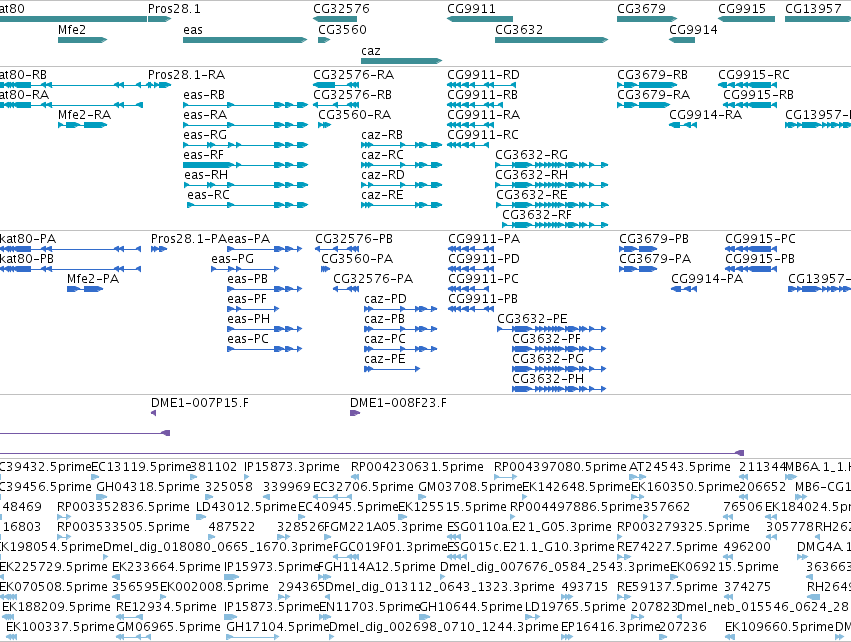851x642 pixels.
Task: Click transcript eas-RC label
Action: (x=208, y=195)
